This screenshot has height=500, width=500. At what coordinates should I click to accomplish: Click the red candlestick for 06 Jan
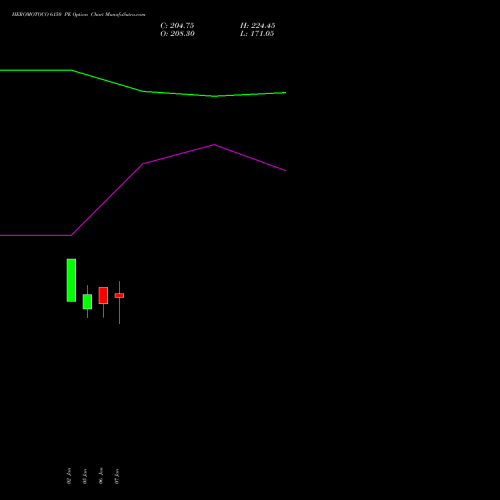[x=103, y=296]
